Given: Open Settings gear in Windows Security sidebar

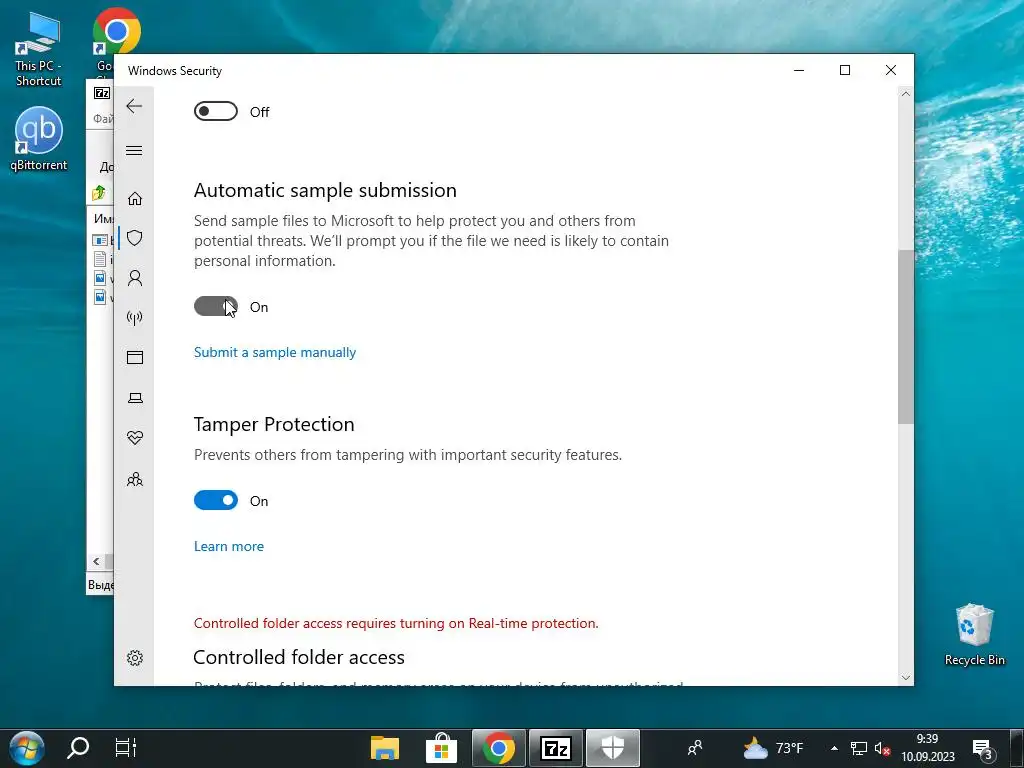Looking at the screenshot, I should (135, 658).
